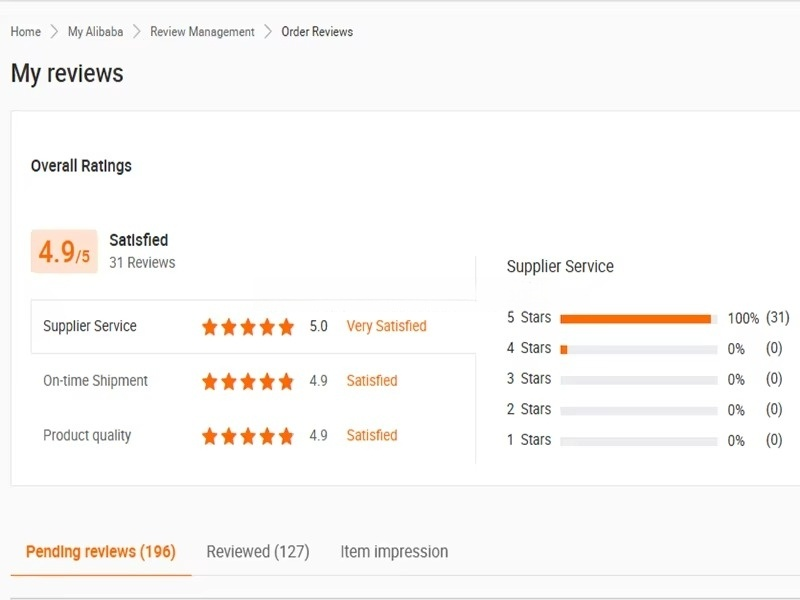Open My Alibaba breadcrumb link
Image resolution: width=800 pixels, height=600 pixels.
(95, 32)
